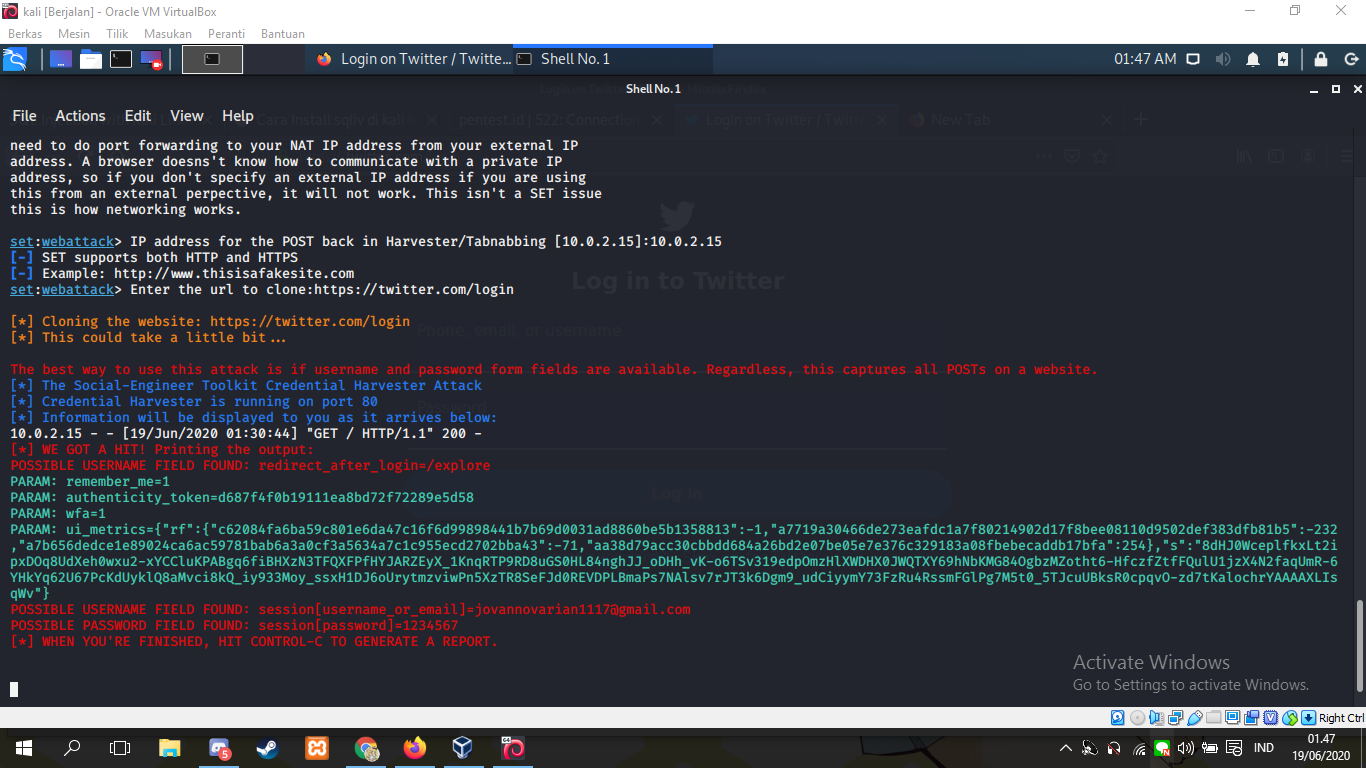Switch to Login on Twitter Firefox window
1366x768 pixels.
412,59
